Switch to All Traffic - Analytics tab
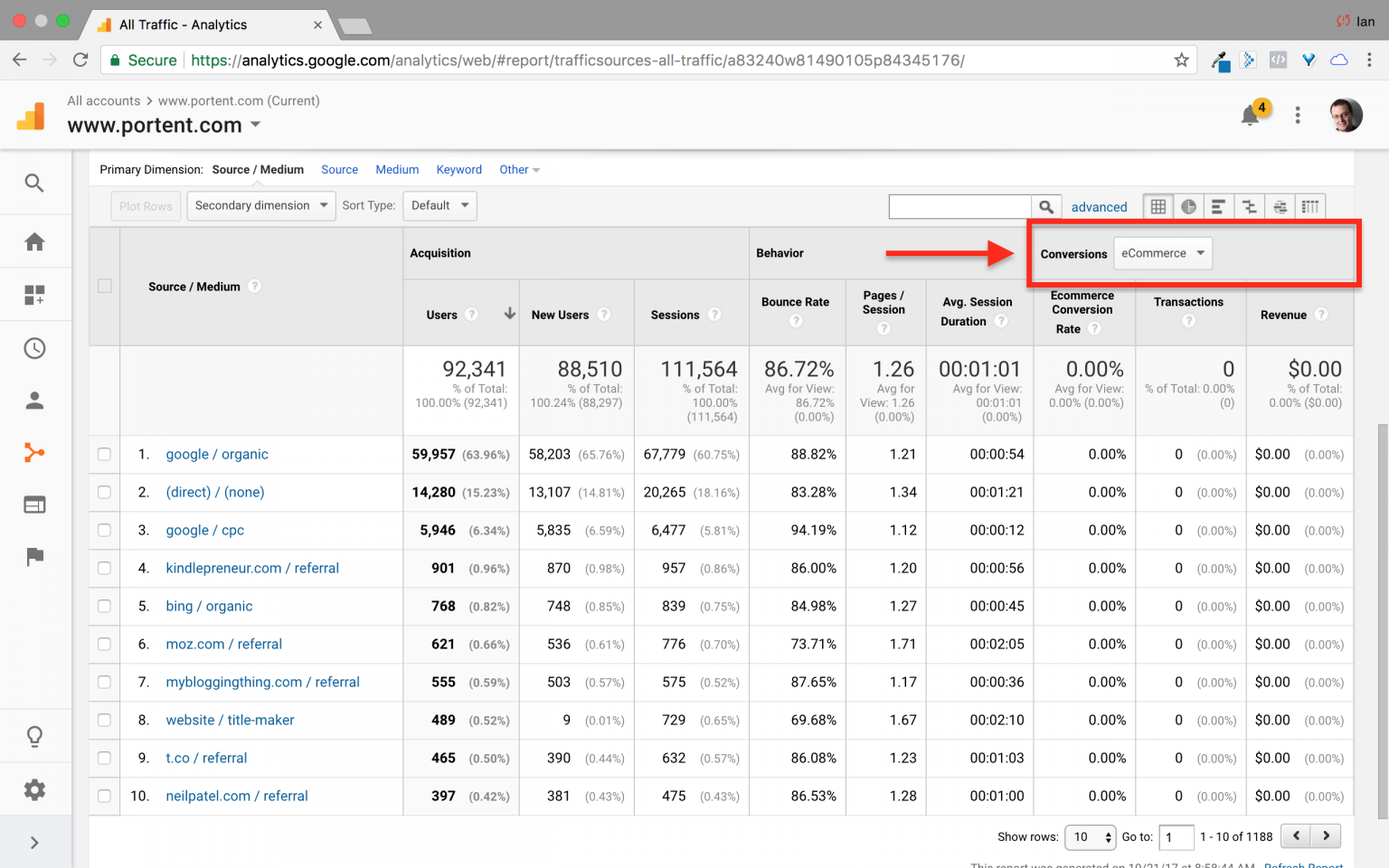 click(x=208, y=24)
